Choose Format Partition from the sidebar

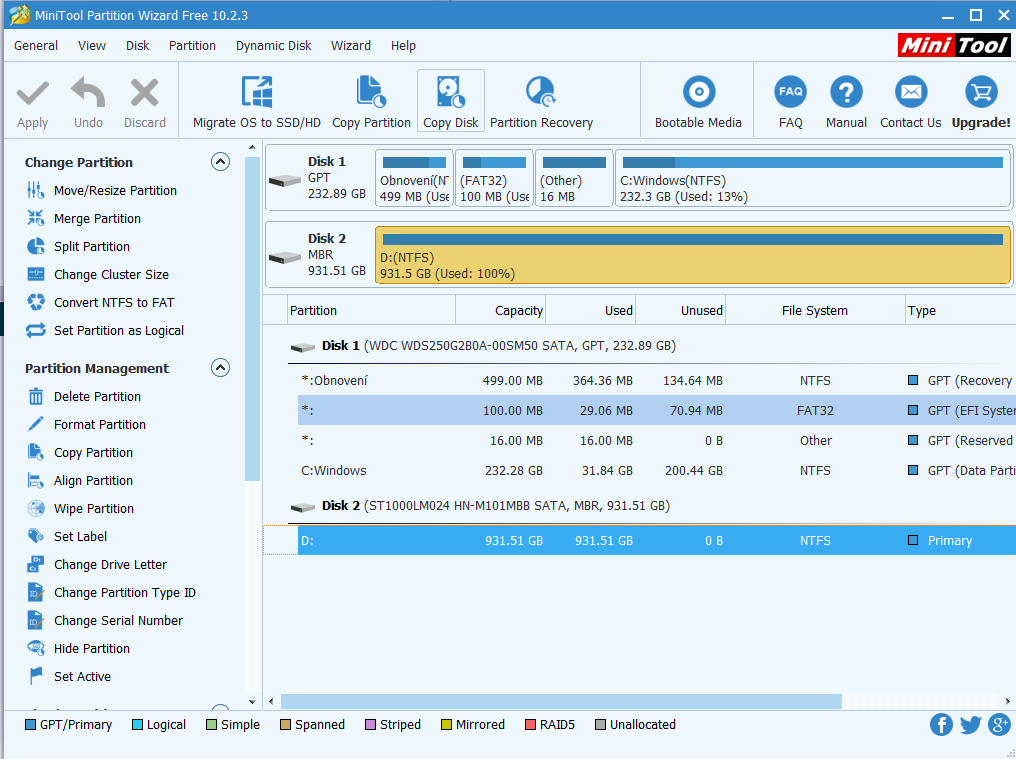(100, 425)
